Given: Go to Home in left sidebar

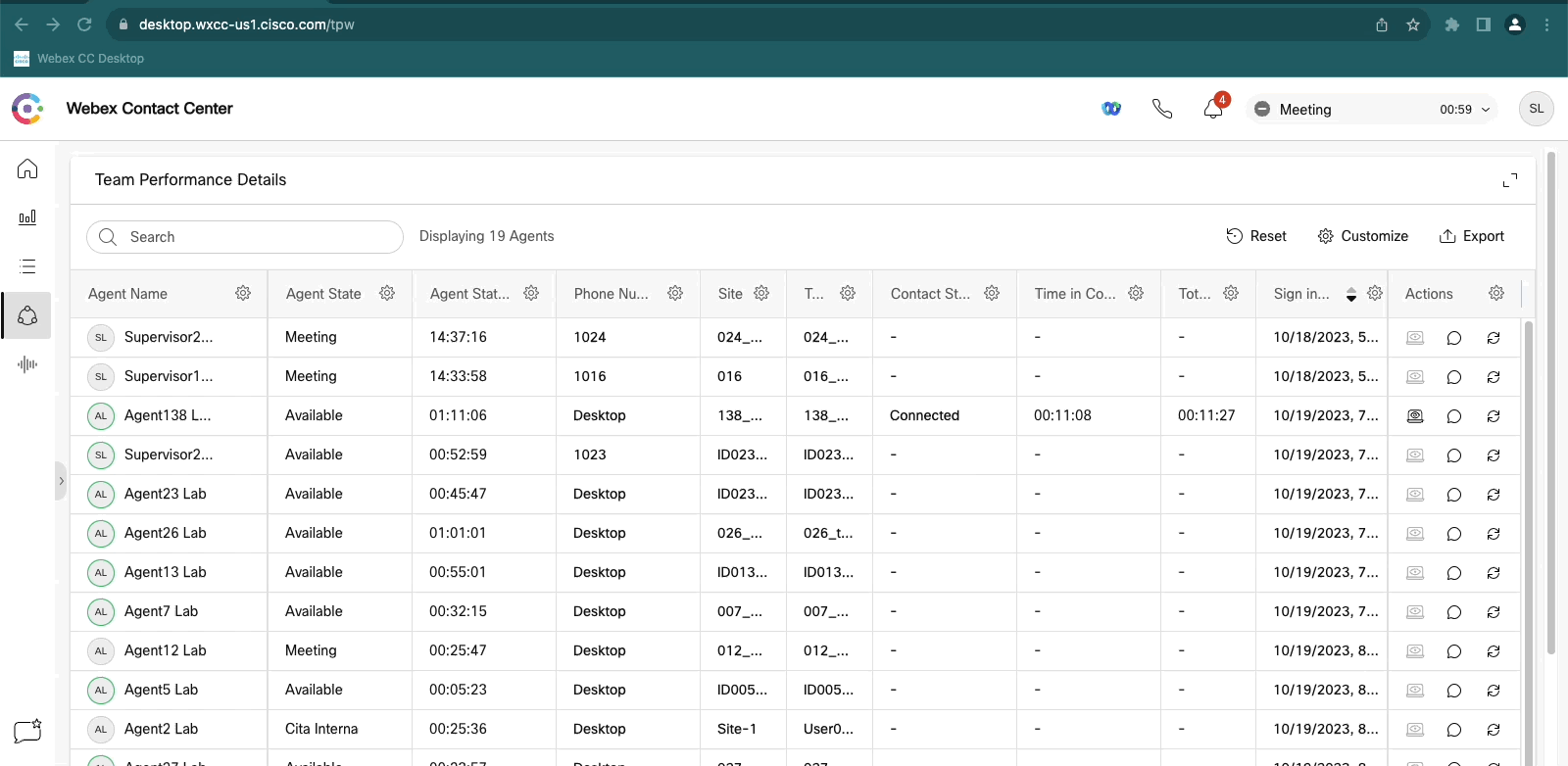Looking at the screenshot, I should 27,168.
